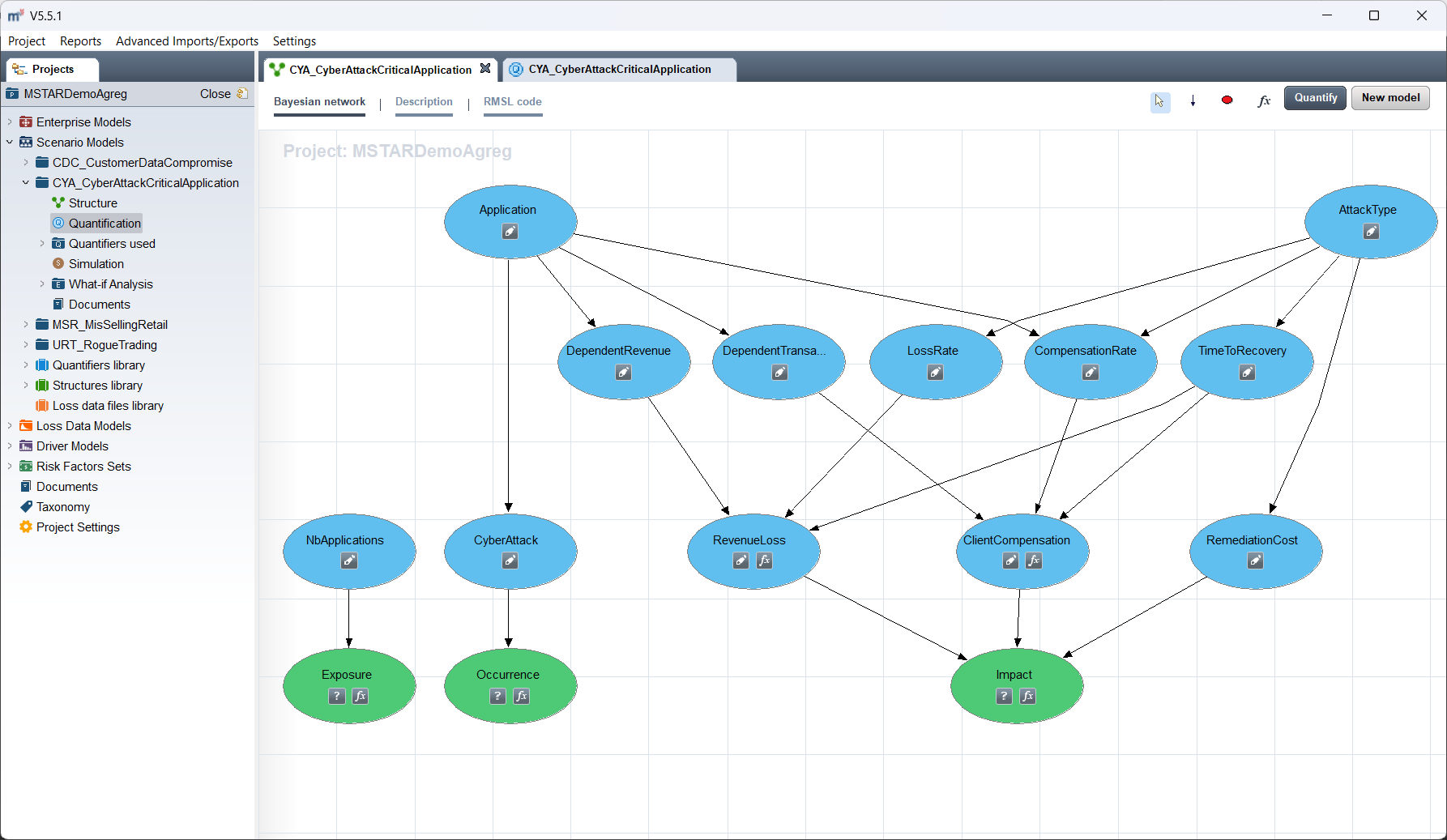Expand Structures library node
The height and width of the screenshot is (840, 1447).
coord(26,386)
